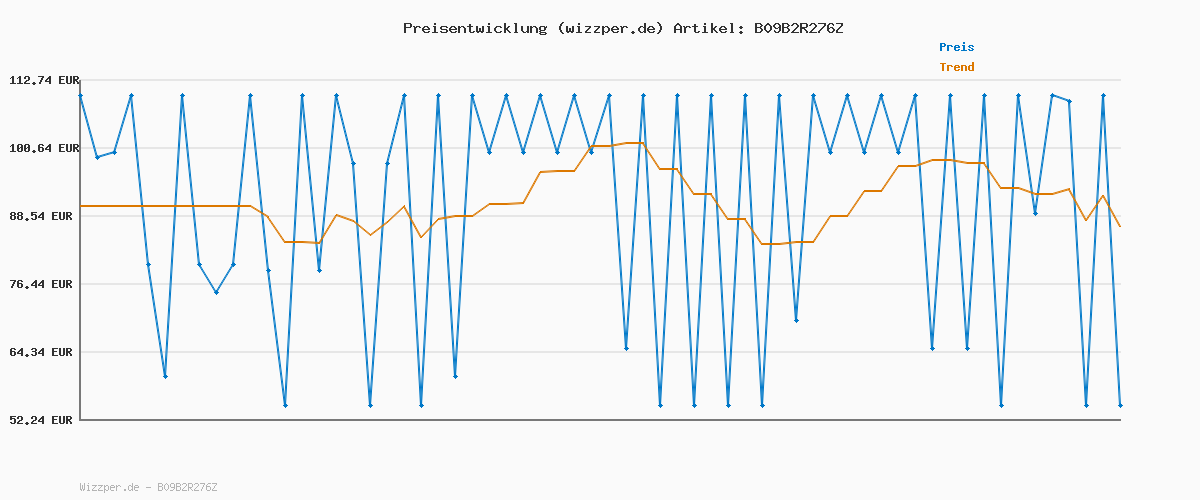The image size is (1200, 500).
Task: Click the Preisentwicklung chart title
Action: (622, 28)
